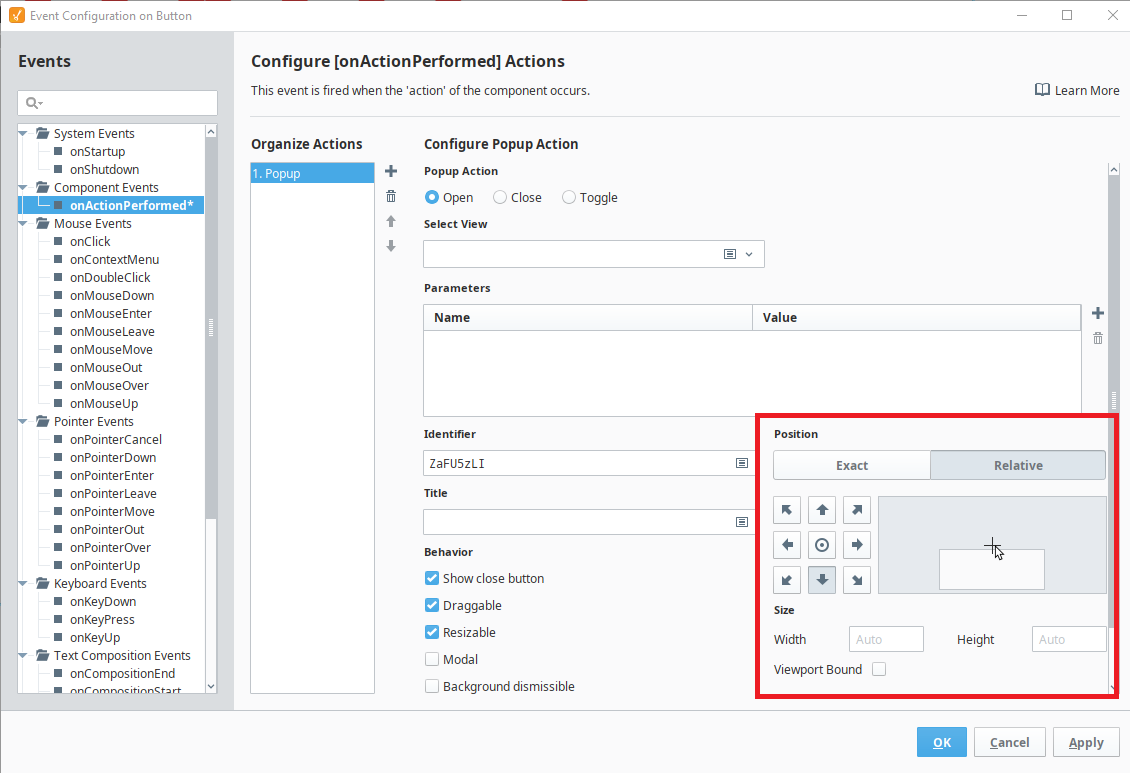Open the Select View dropdown arrow
This screenshot has width=1130, height=773.
(749, 254)
